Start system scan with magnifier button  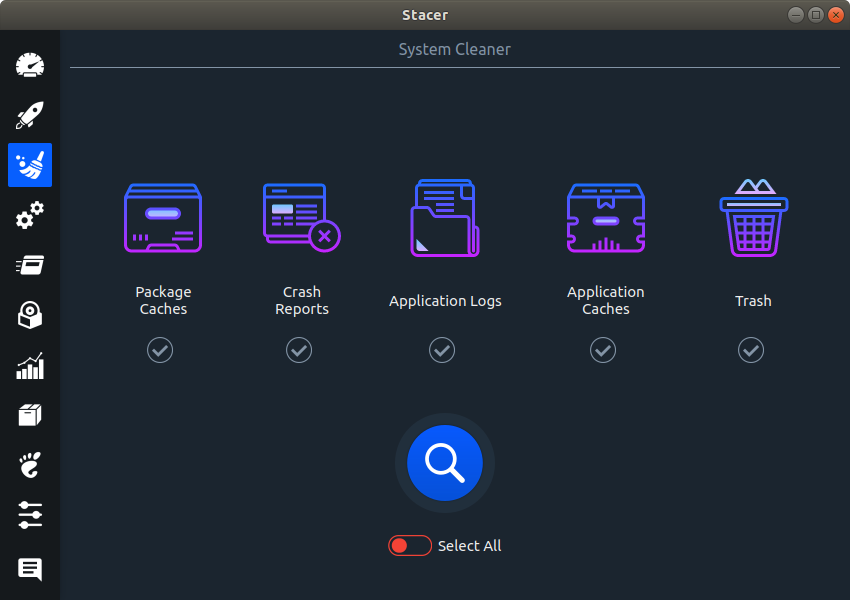(x=445, y=463)
